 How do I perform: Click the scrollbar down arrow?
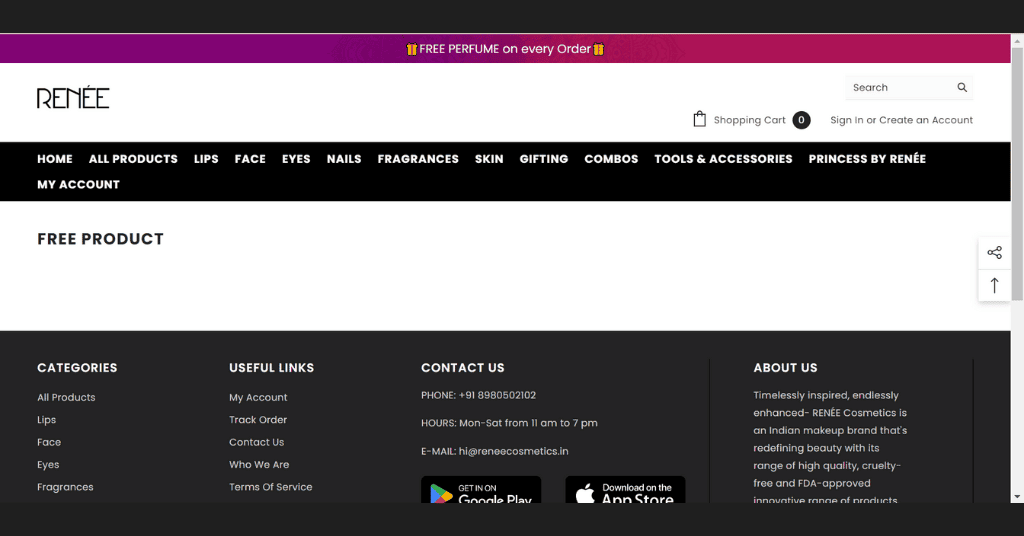tap(1017, 497)
